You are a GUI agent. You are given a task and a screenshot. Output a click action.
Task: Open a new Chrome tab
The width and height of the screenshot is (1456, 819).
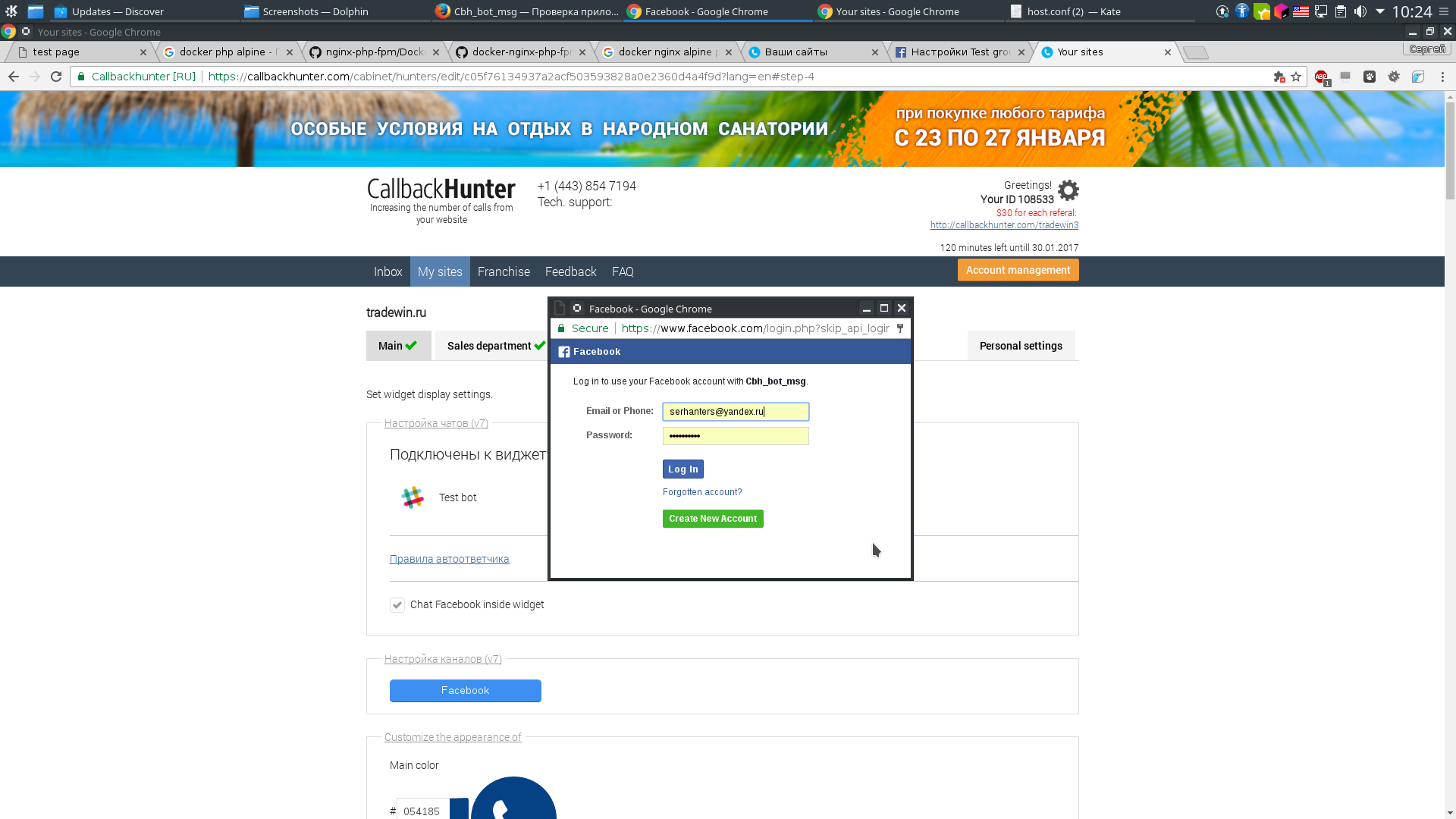tap(1196, 52)
